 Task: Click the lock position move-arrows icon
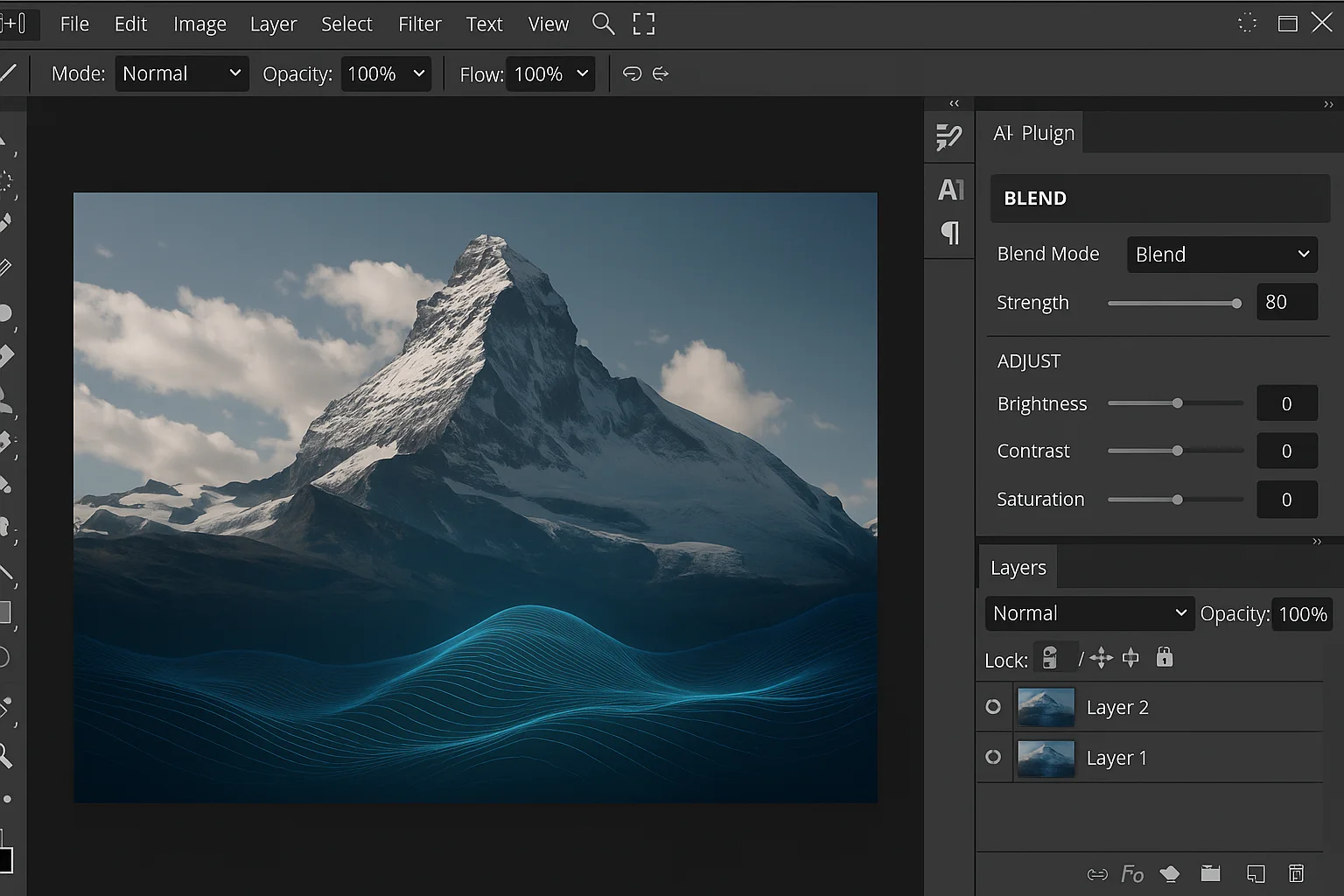click(1101, 658)
